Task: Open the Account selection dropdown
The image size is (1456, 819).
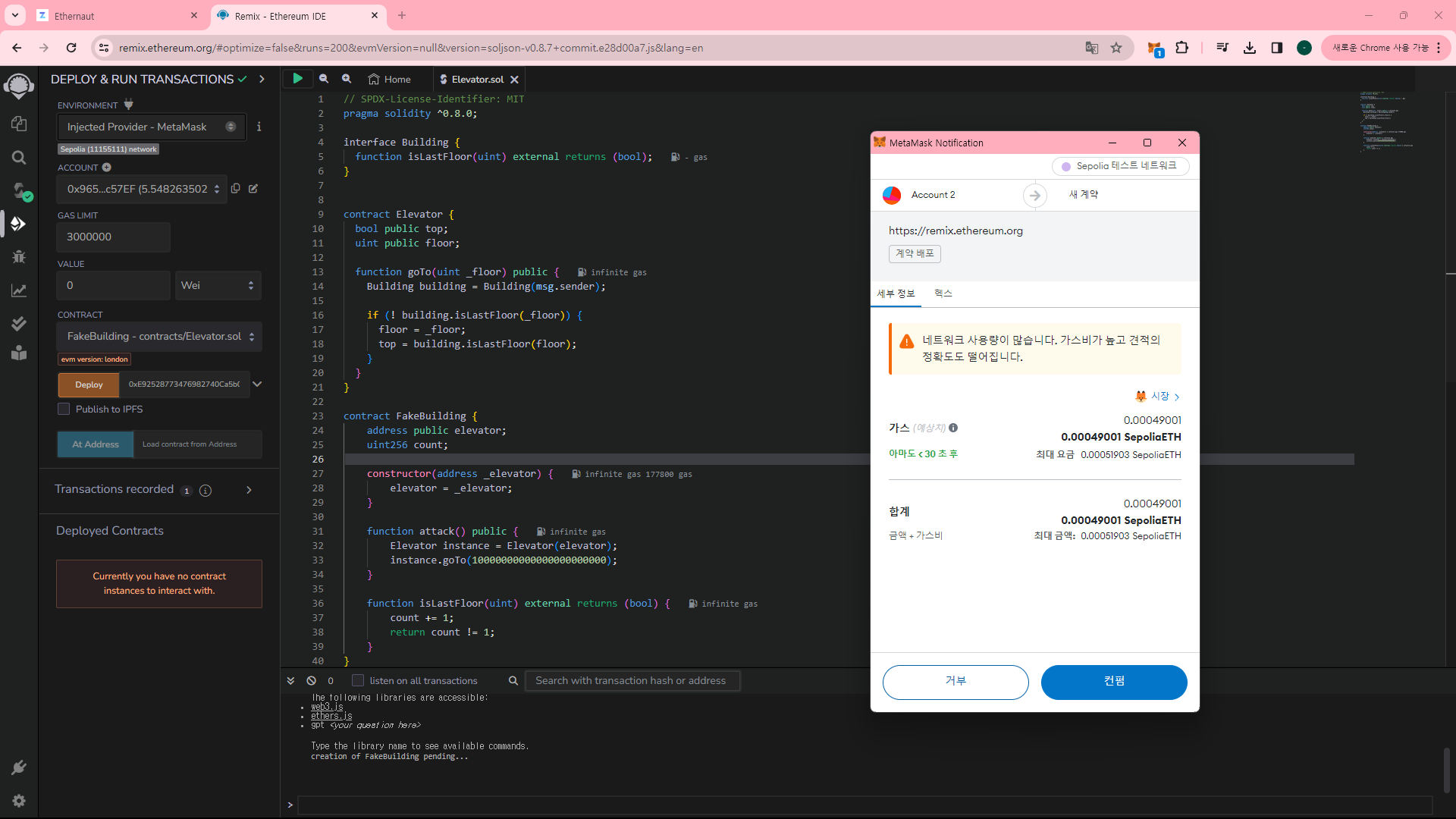Action: 142,189
